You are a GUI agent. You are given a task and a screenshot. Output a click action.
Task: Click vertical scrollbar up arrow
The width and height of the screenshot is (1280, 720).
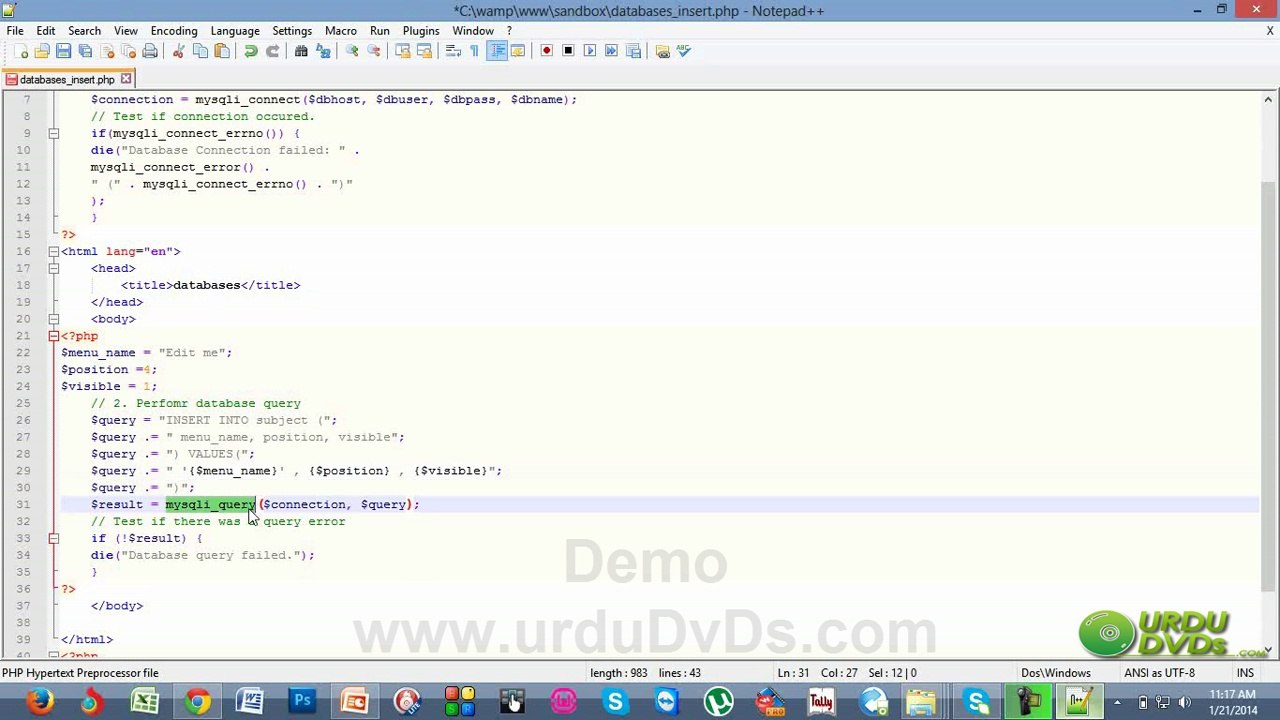coord(1269,99)
